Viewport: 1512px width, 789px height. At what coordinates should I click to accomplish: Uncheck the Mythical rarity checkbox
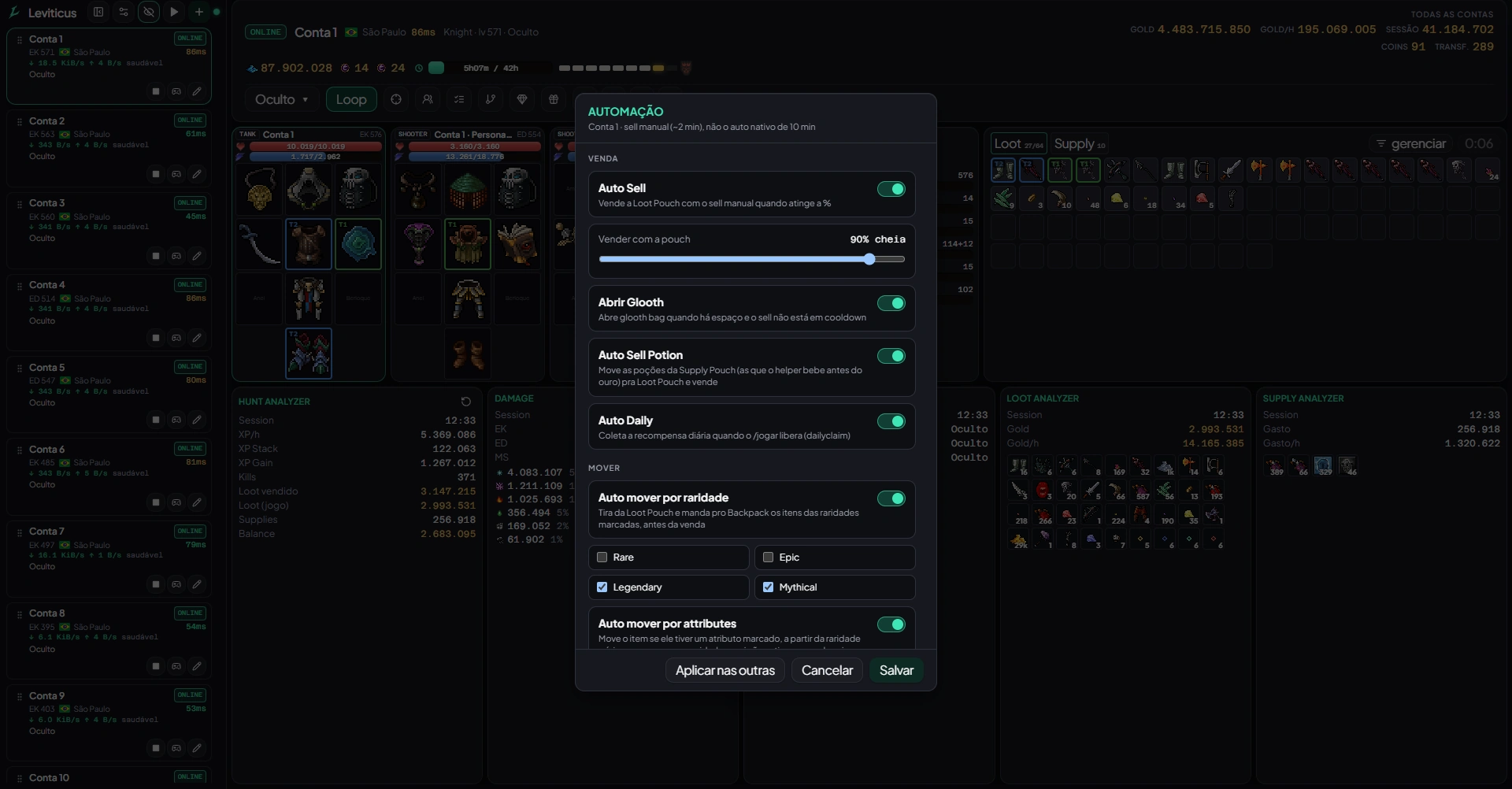point(769,587)
